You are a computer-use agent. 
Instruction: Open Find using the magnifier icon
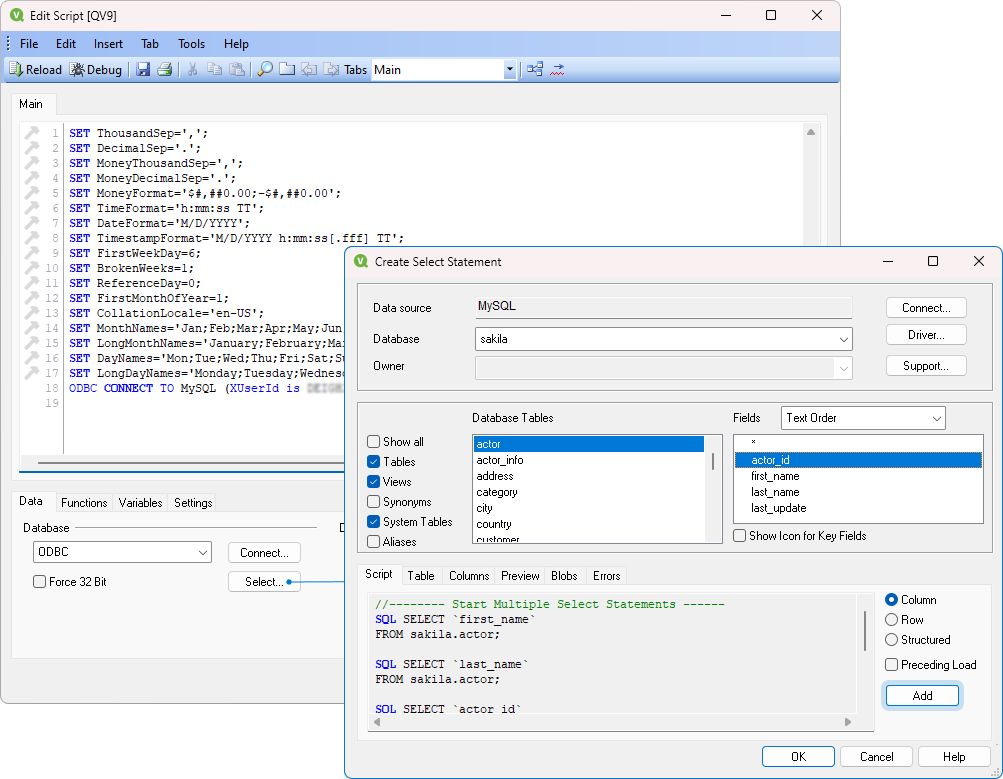[264, 69]
